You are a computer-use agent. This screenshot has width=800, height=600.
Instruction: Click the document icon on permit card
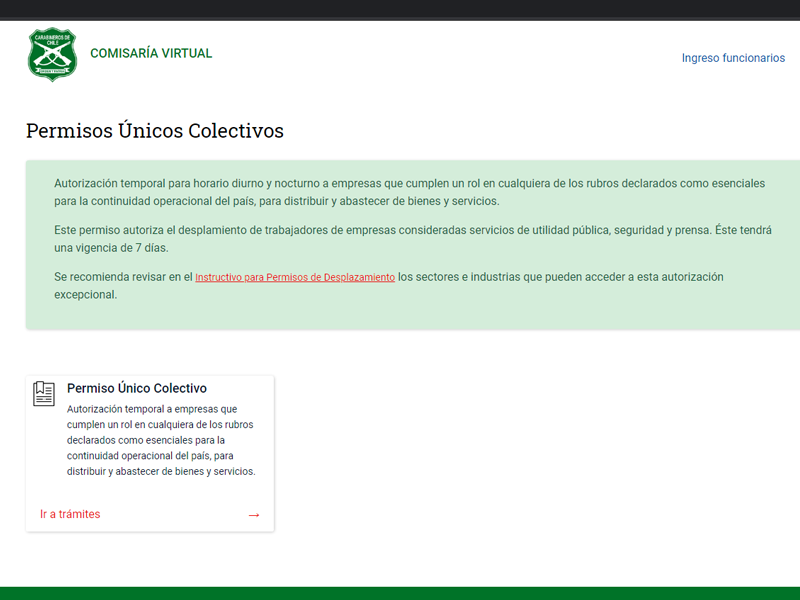[x=44, y=394]
